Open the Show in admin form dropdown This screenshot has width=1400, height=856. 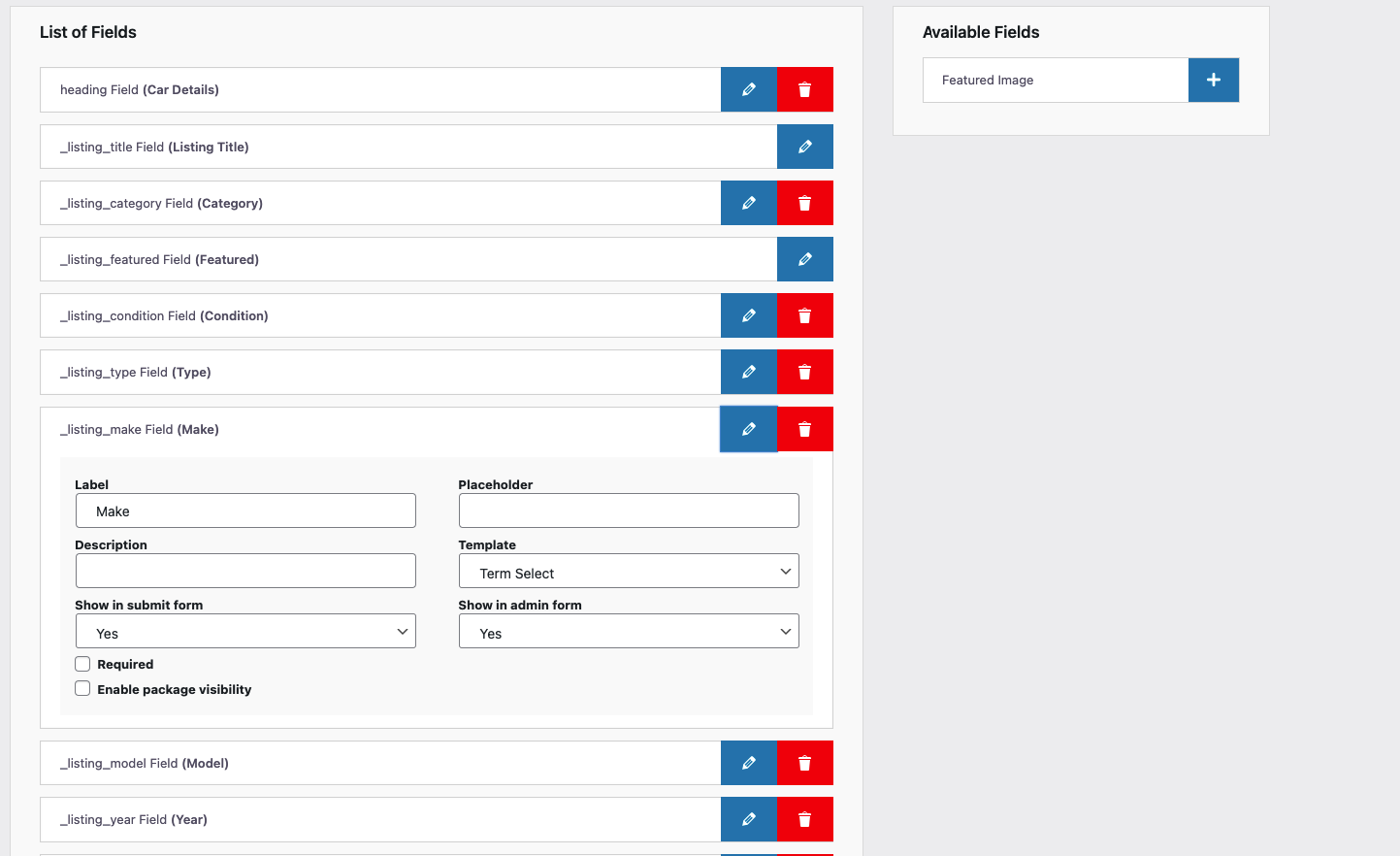tap(628, 632)
